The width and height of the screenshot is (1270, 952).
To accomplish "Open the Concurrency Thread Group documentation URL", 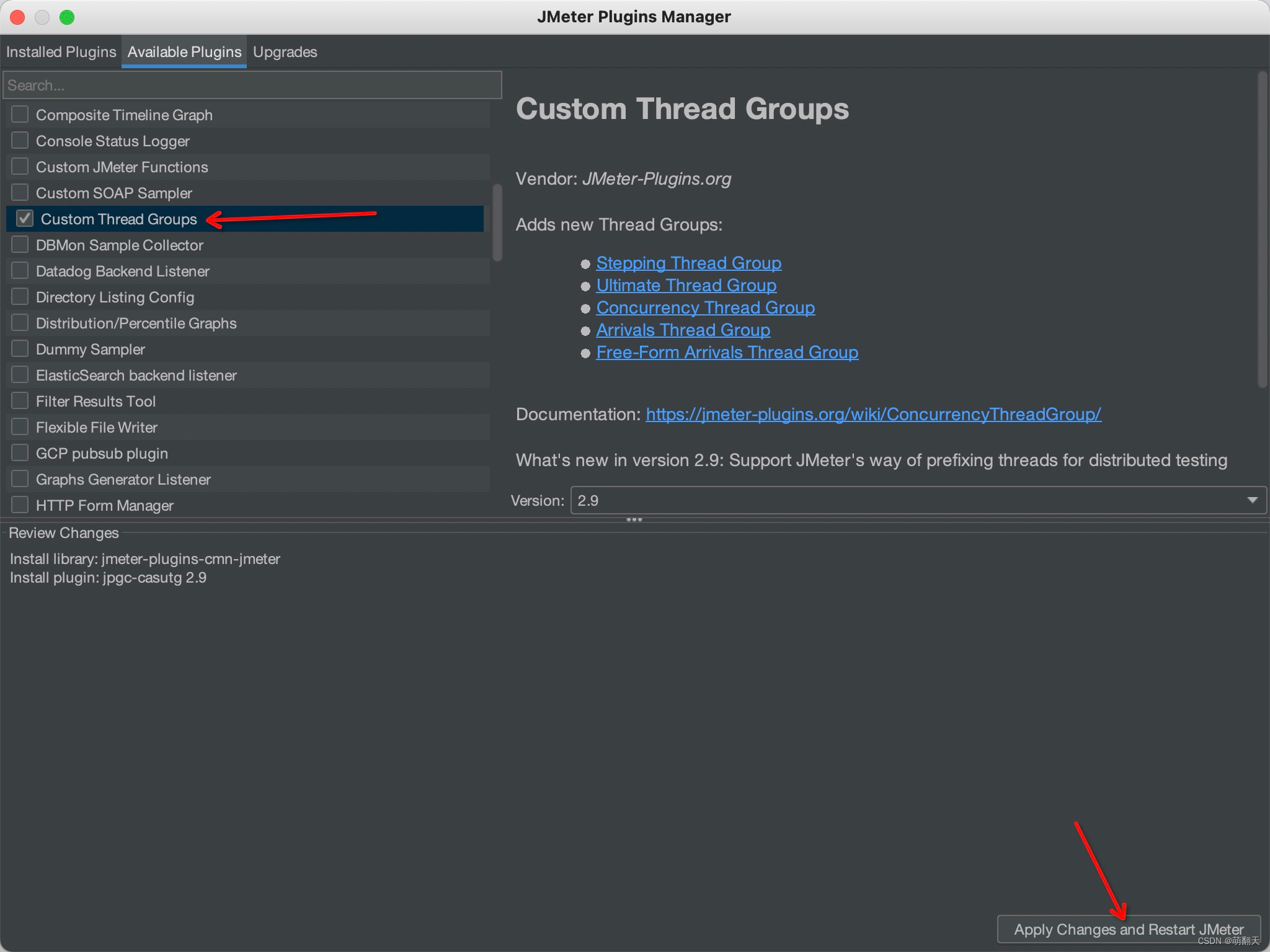I will pos(873,414).
